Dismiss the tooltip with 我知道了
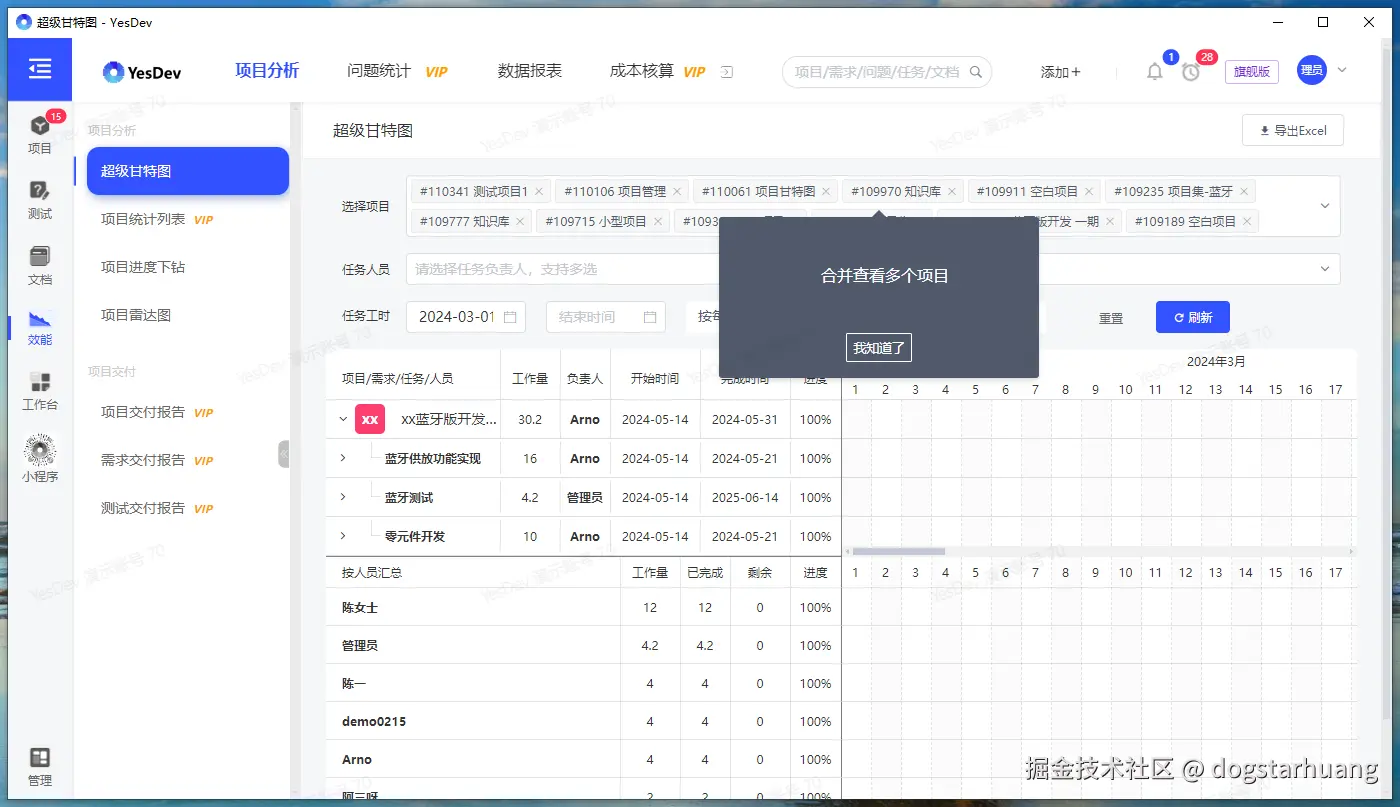The height and width of the screenshot is (807, 1400). (878, 348)
